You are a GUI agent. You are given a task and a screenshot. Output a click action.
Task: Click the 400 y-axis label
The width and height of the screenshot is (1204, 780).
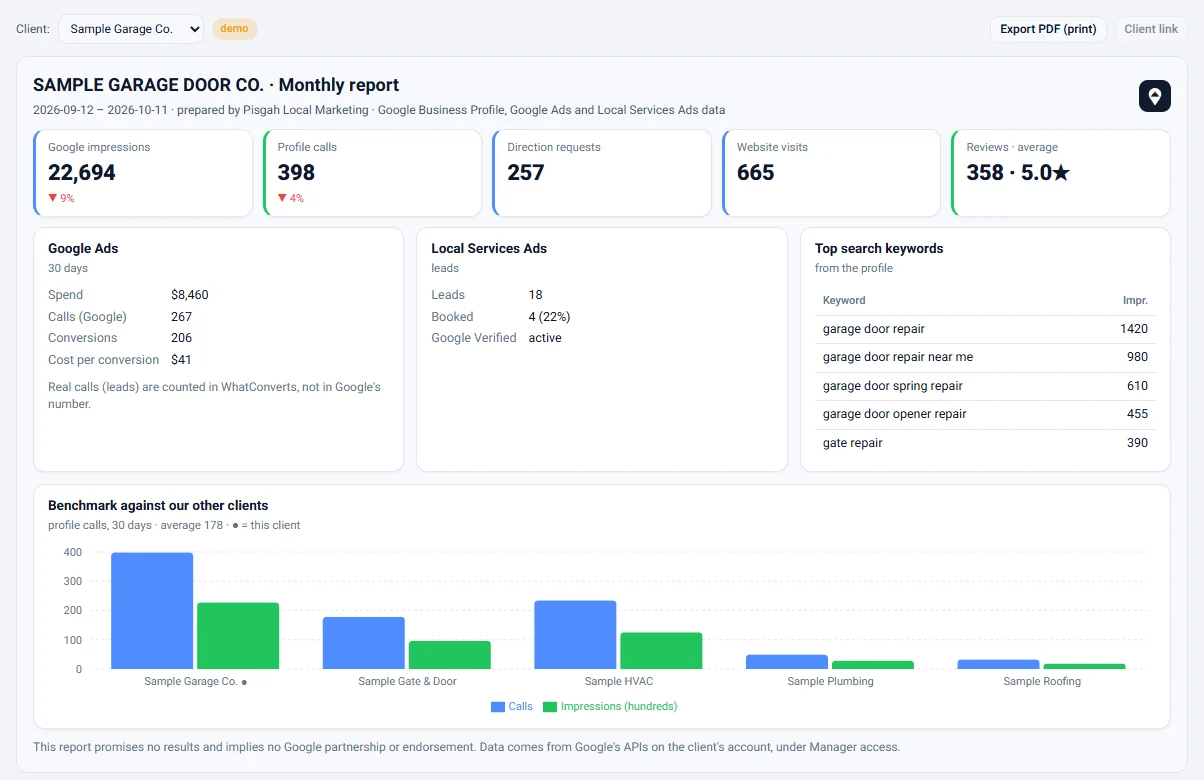tap(73, 552)
